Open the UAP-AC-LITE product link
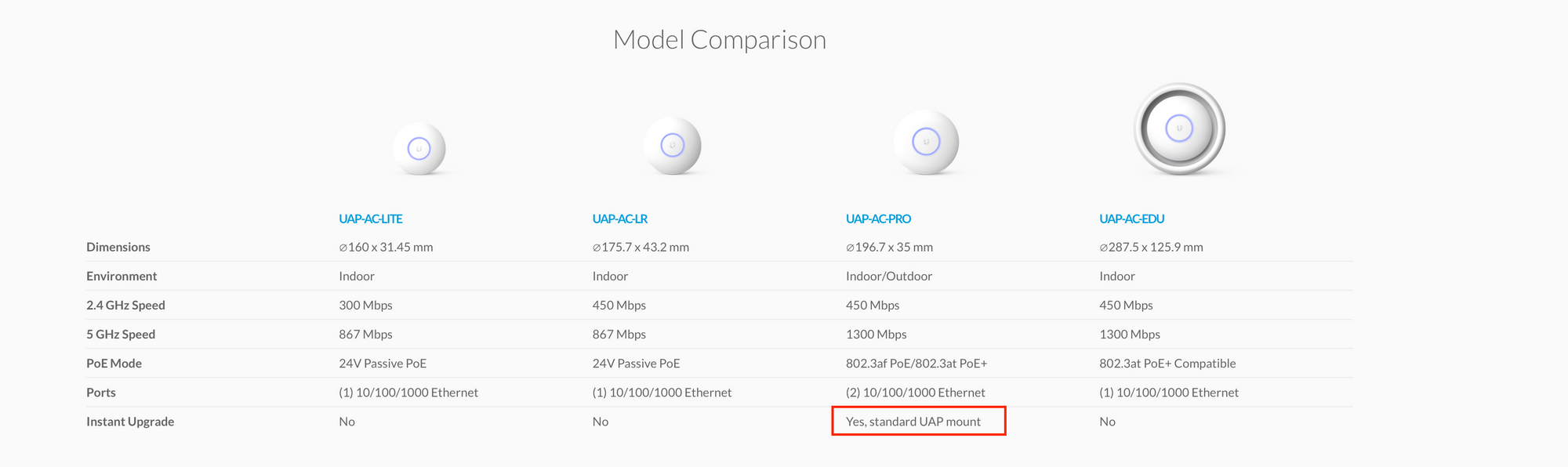This screenshot has width=1568, height=467. tap(371, 219)
